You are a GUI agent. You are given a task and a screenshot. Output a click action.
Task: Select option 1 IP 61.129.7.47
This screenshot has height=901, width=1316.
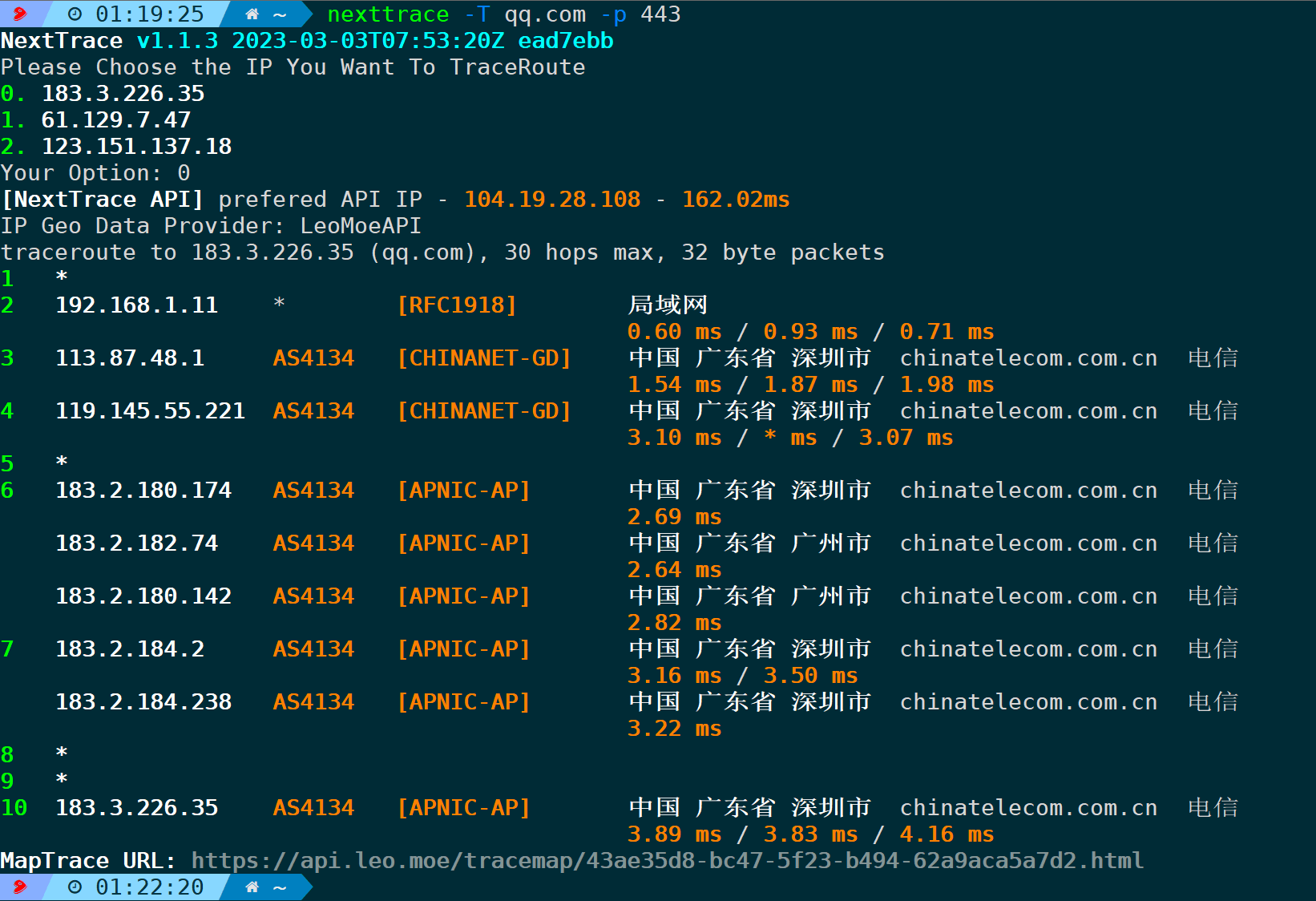116,120
